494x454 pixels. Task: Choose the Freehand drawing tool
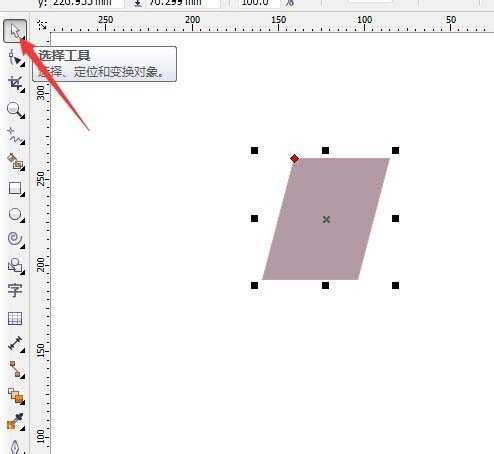[x=15, y=136]
